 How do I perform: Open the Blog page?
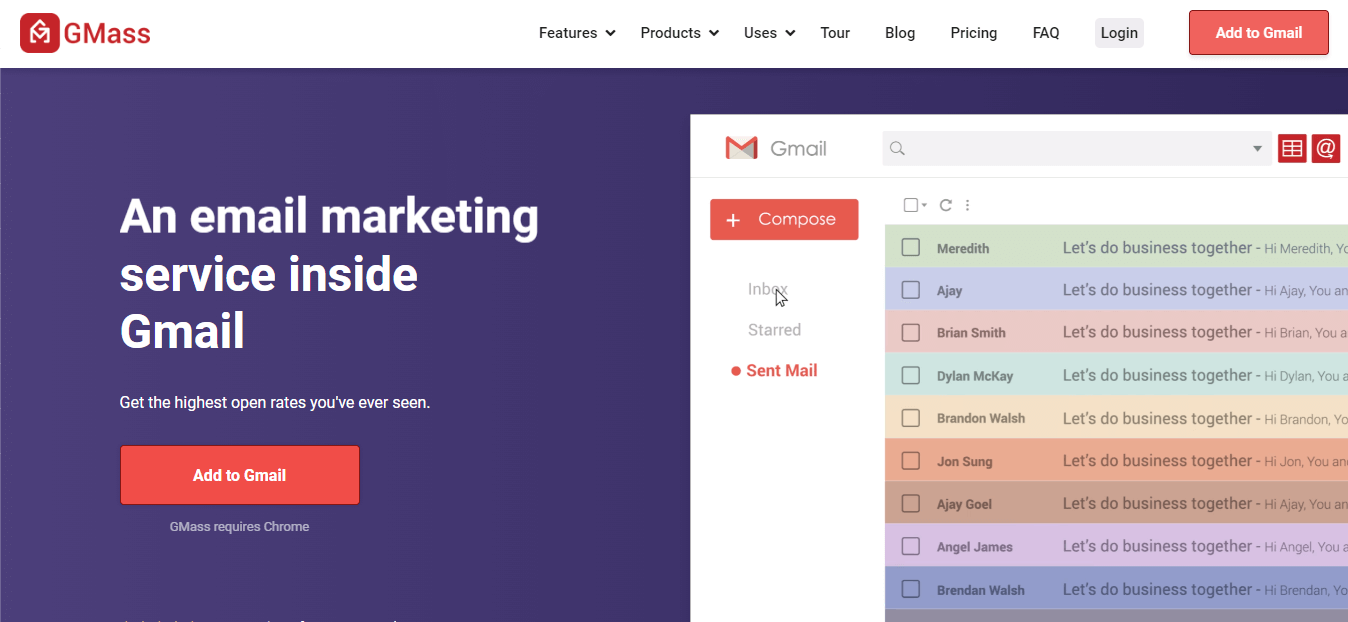899,32
